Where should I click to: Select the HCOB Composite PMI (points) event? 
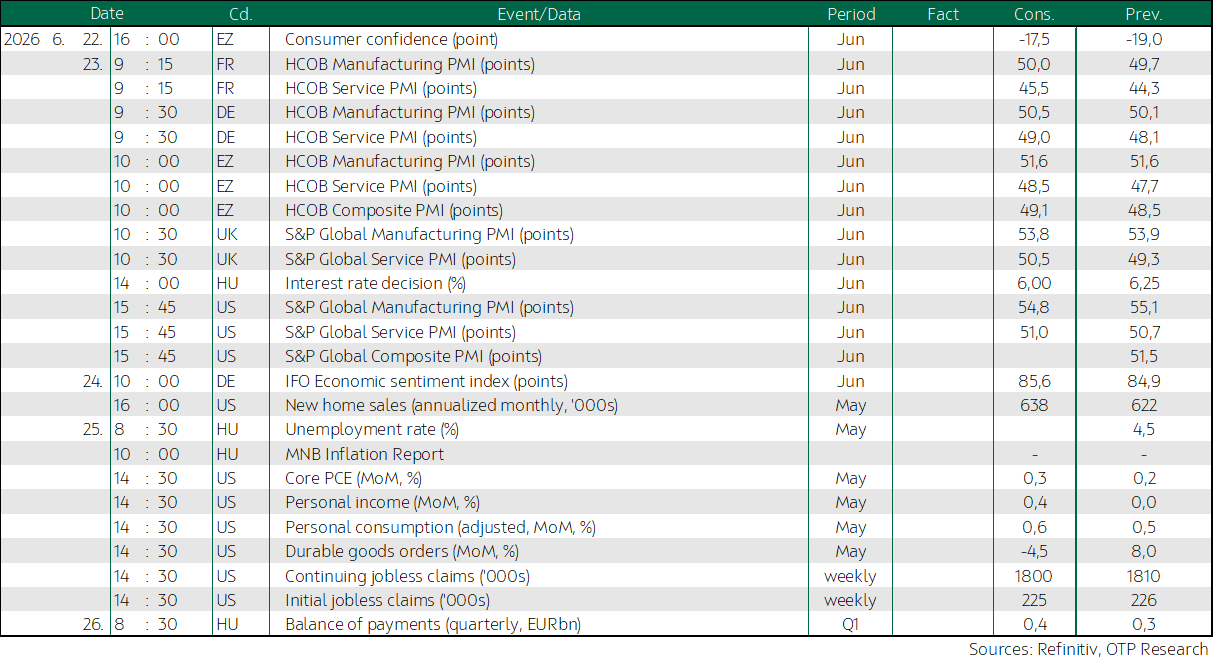pyautogui.click(x=394, y=210)
